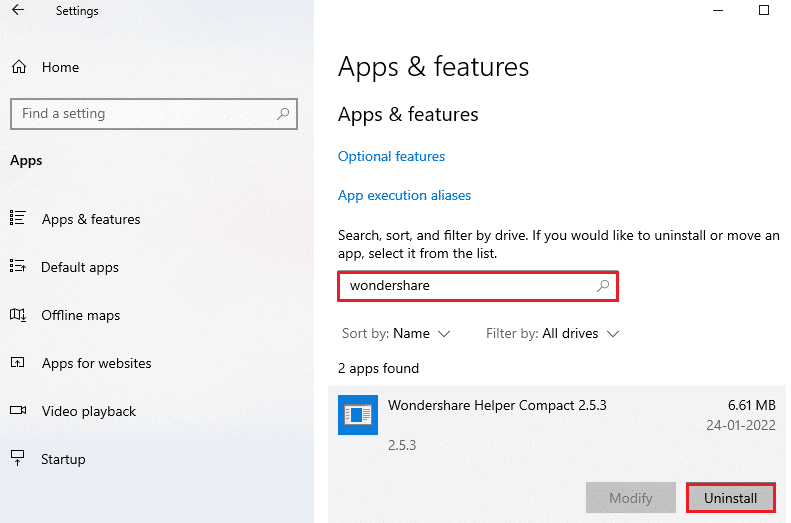
Task: Open Video playback section
Action: [89, 411]
